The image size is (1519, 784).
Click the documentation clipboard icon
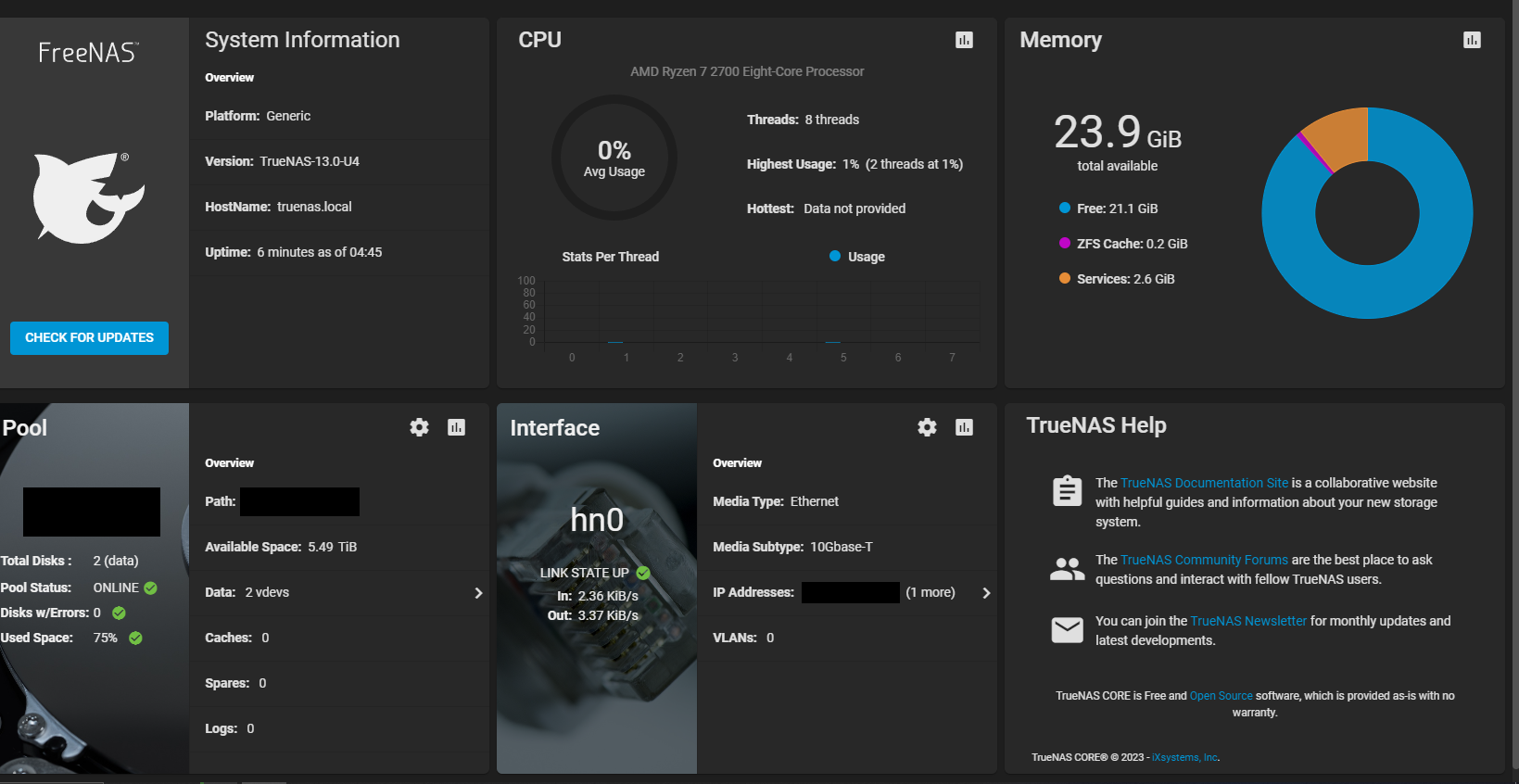coord(1067,490)
